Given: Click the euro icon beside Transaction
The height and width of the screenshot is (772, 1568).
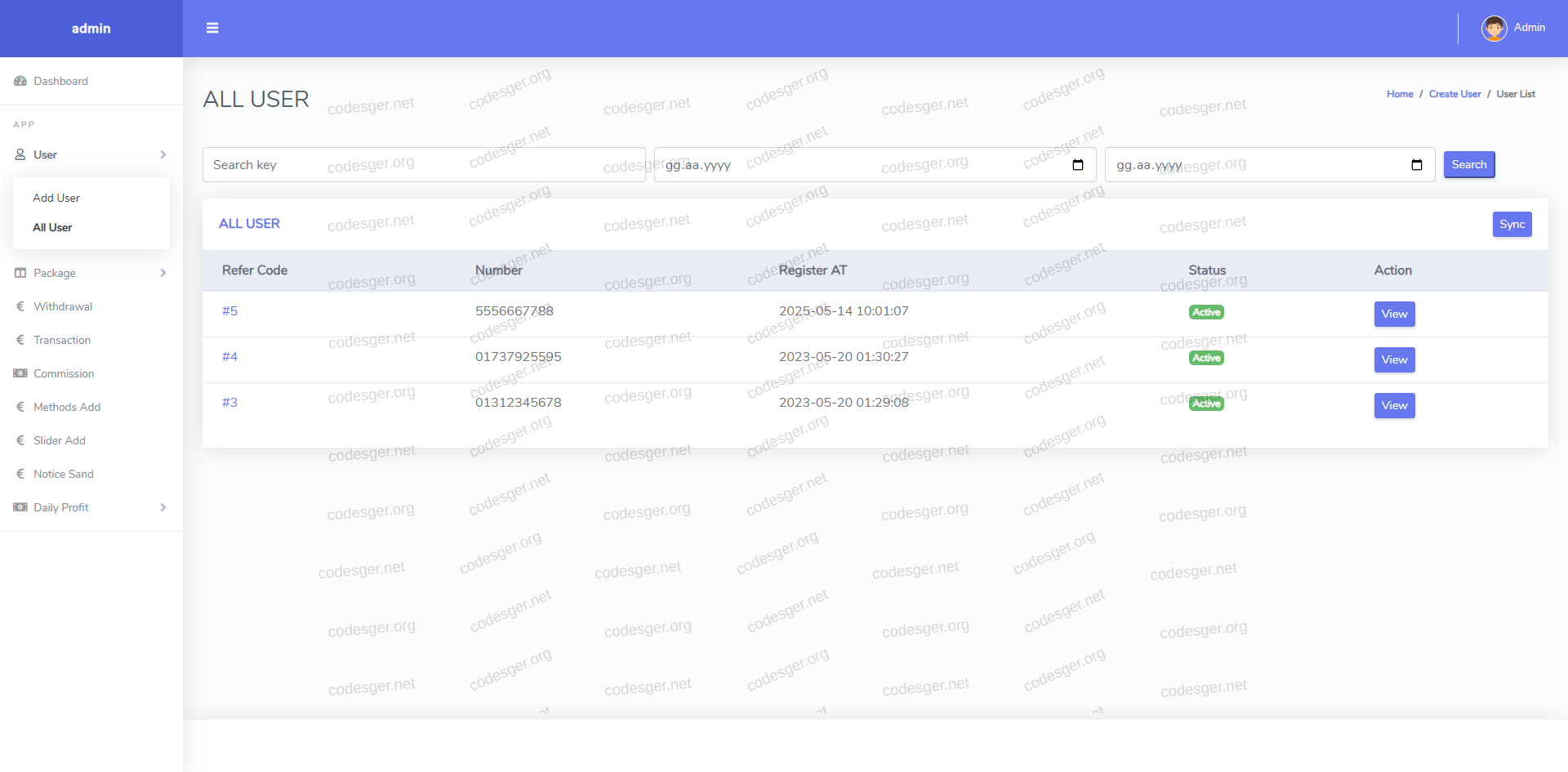Looking at the screenshot, I should tap(20, 340).
